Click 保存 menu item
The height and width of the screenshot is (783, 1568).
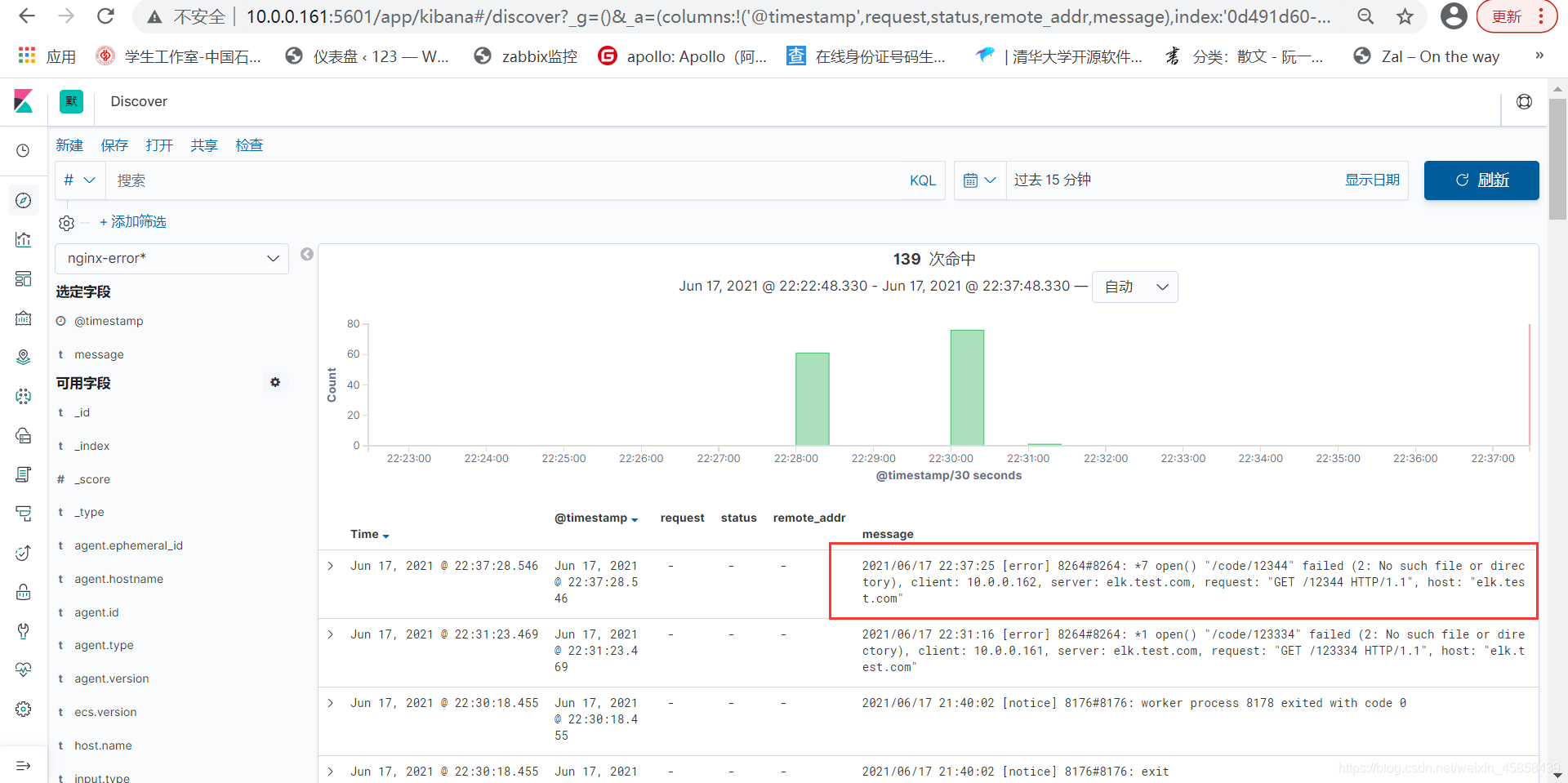pos(114,145)
